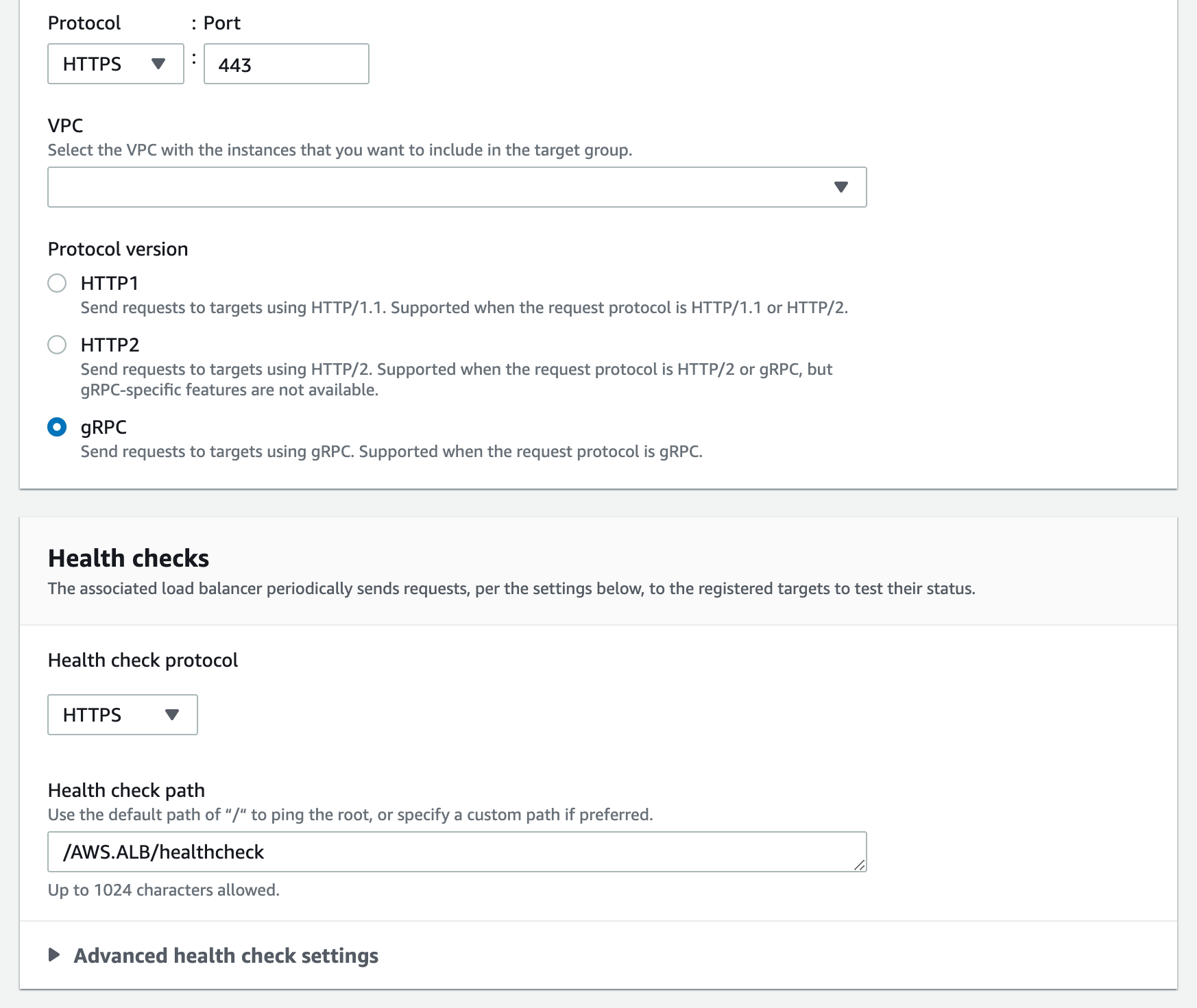Click the Health checks section heading
Screen dimensions: 1197x1008
(x=128, y=558)
